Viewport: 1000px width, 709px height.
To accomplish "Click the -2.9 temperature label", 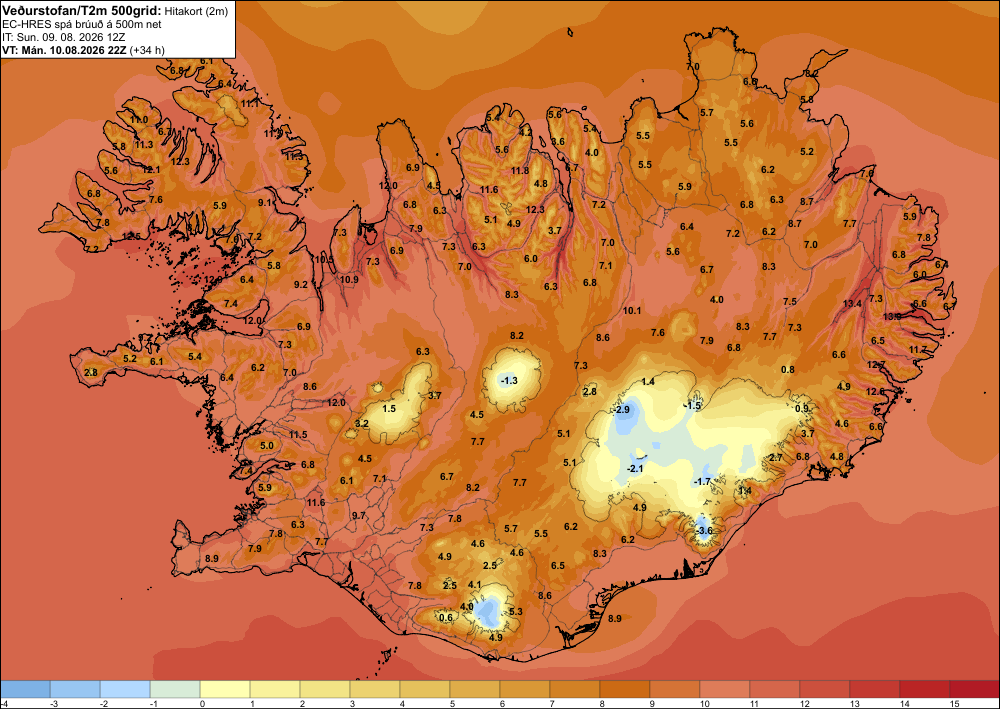I will [622, 409].
